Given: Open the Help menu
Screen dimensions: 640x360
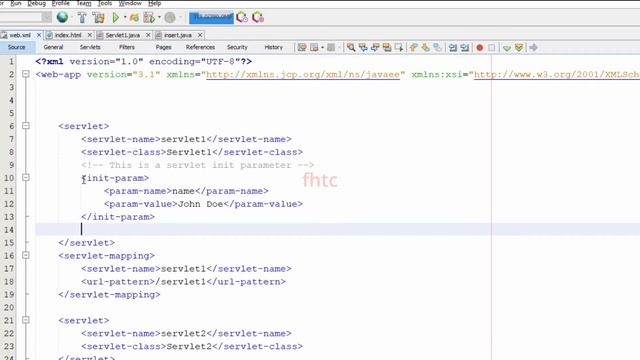Looking at the screenshot, I should (154, 3).
